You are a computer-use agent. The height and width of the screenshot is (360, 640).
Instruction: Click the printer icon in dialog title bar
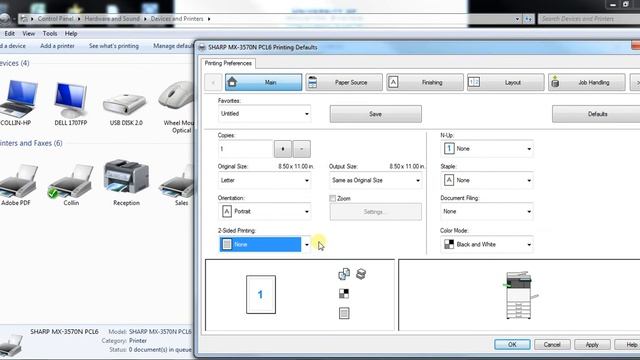point(202,47)
